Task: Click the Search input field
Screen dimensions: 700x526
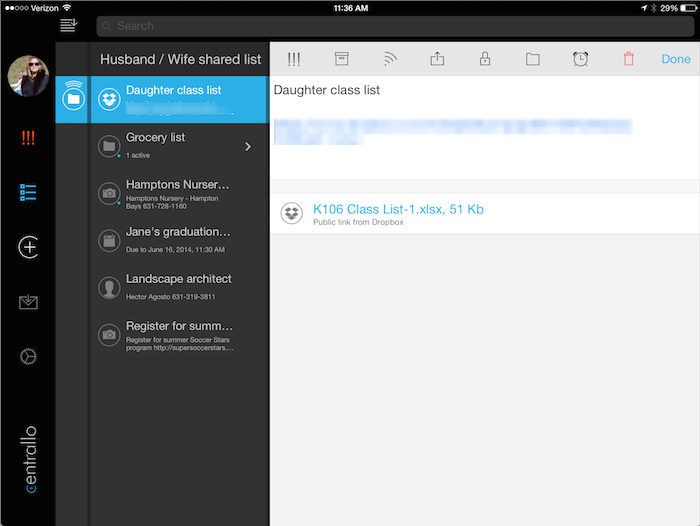Action: (390, 25)
